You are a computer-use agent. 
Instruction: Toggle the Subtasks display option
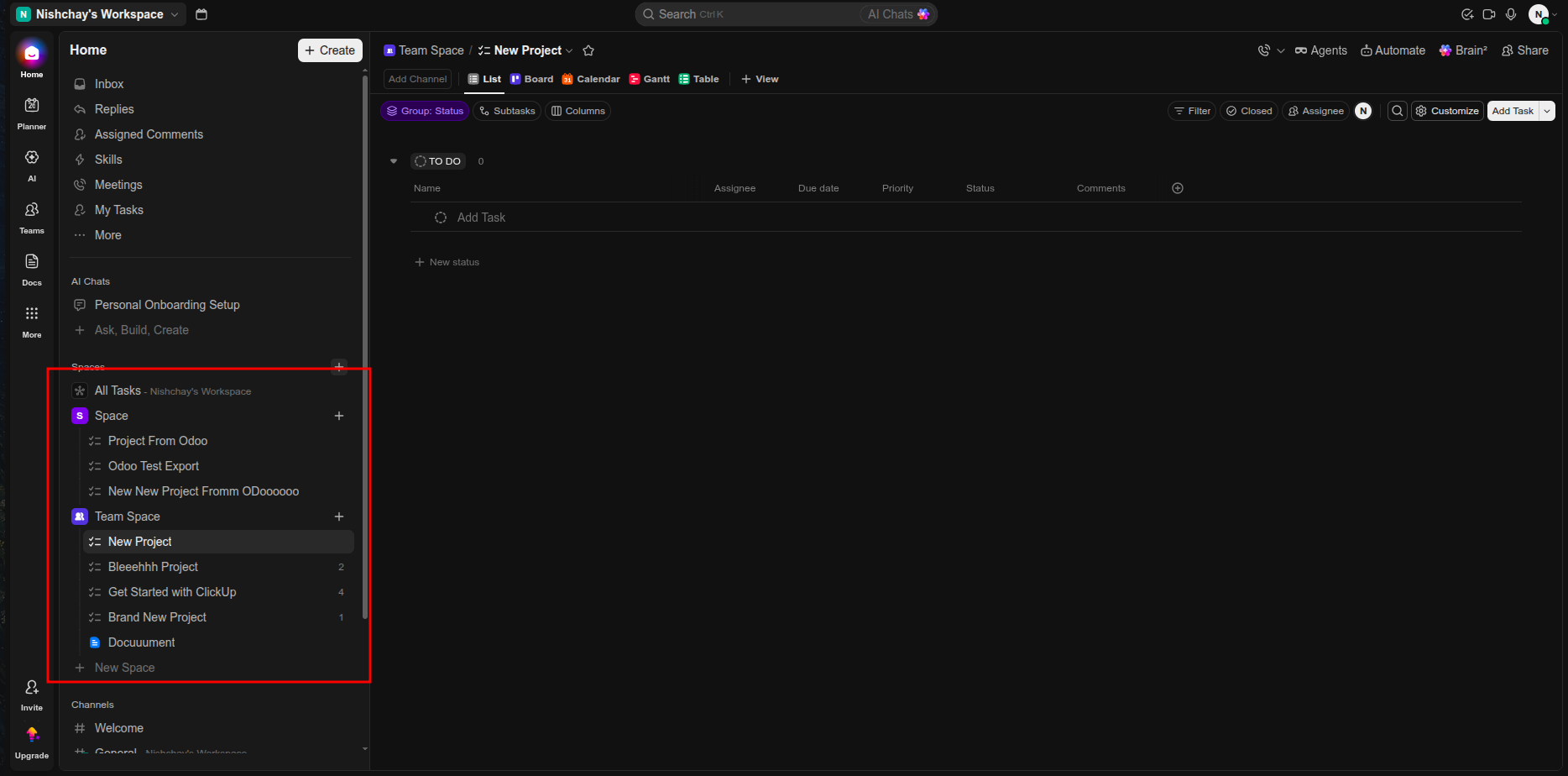point(507,111)
